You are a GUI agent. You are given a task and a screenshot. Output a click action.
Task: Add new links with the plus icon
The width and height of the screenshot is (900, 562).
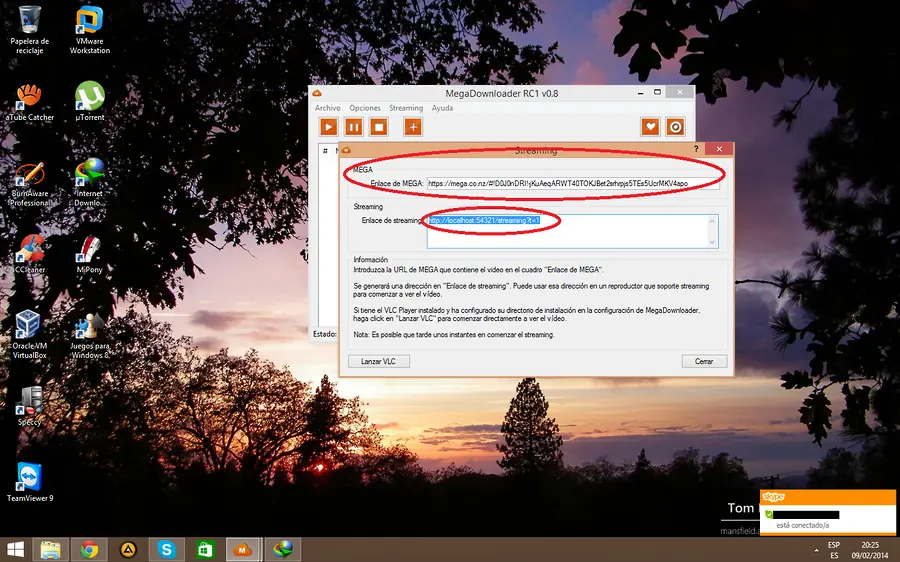tap(413, 127)
